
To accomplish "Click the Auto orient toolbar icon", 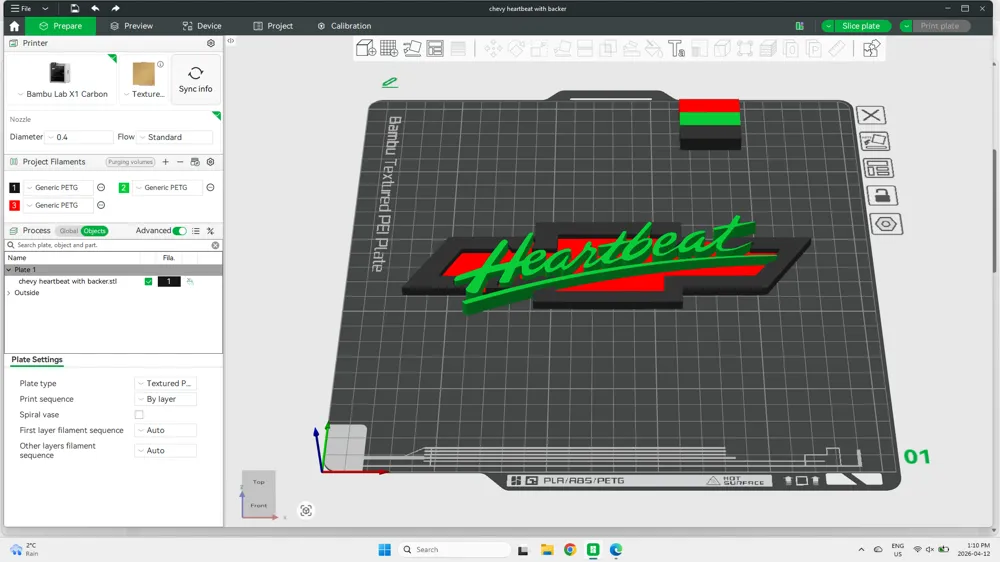I will 412,48.
